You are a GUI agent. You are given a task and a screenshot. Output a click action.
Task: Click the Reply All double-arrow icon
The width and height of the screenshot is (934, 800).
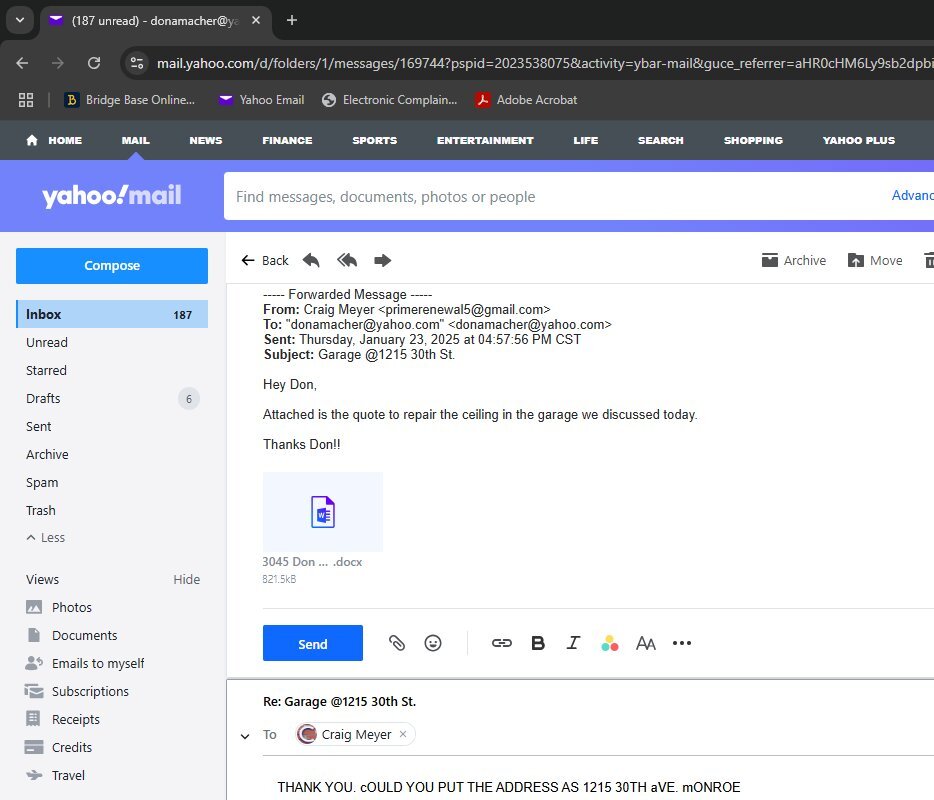(x=347, y=260)
